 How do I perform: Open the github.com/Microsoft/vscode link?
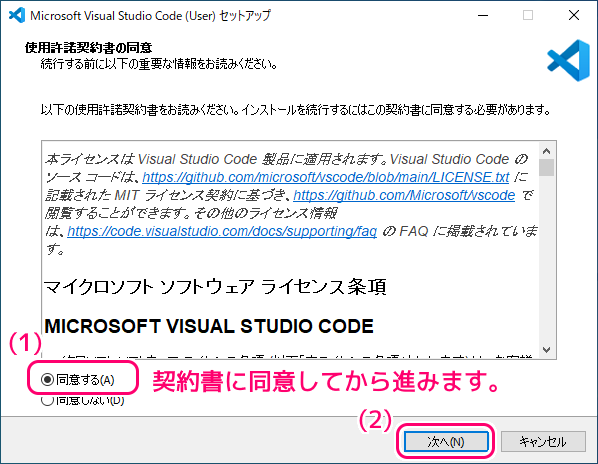click(x=404, y=195)
